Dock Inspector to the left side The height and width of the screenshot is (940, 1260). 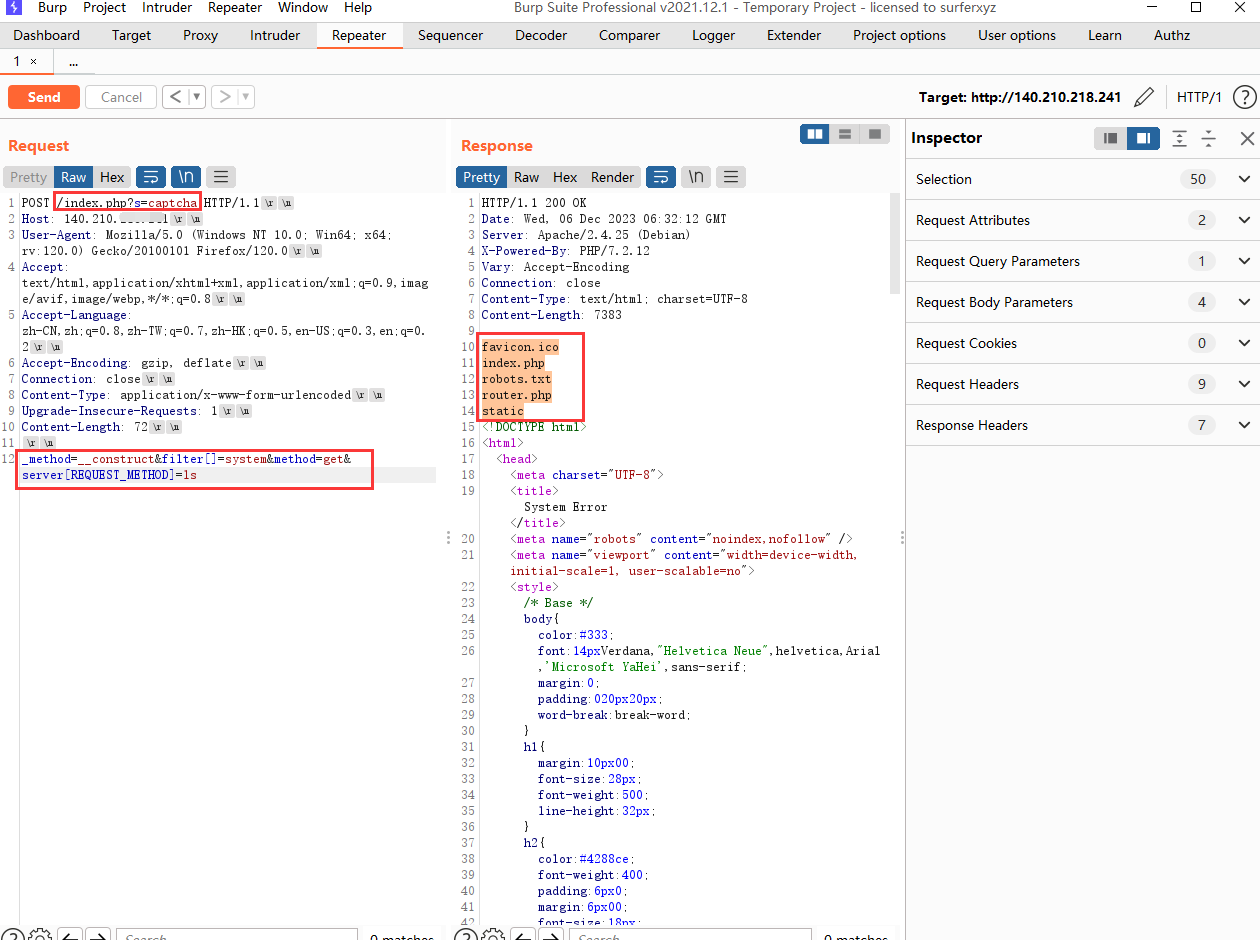[1110, 138]
